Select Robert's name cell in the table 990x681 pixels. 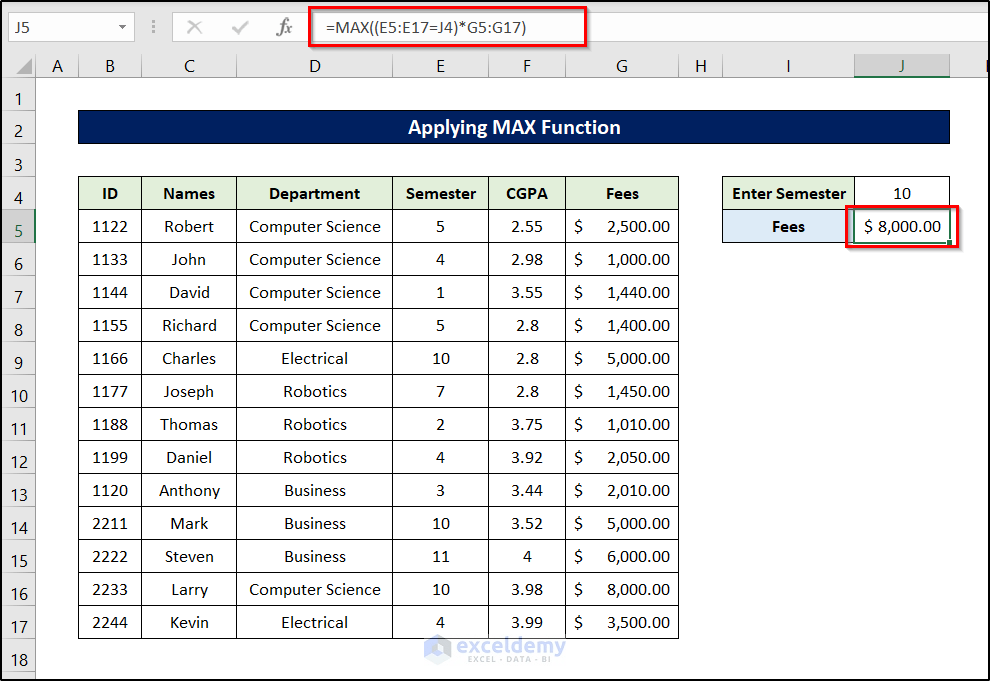189,226
